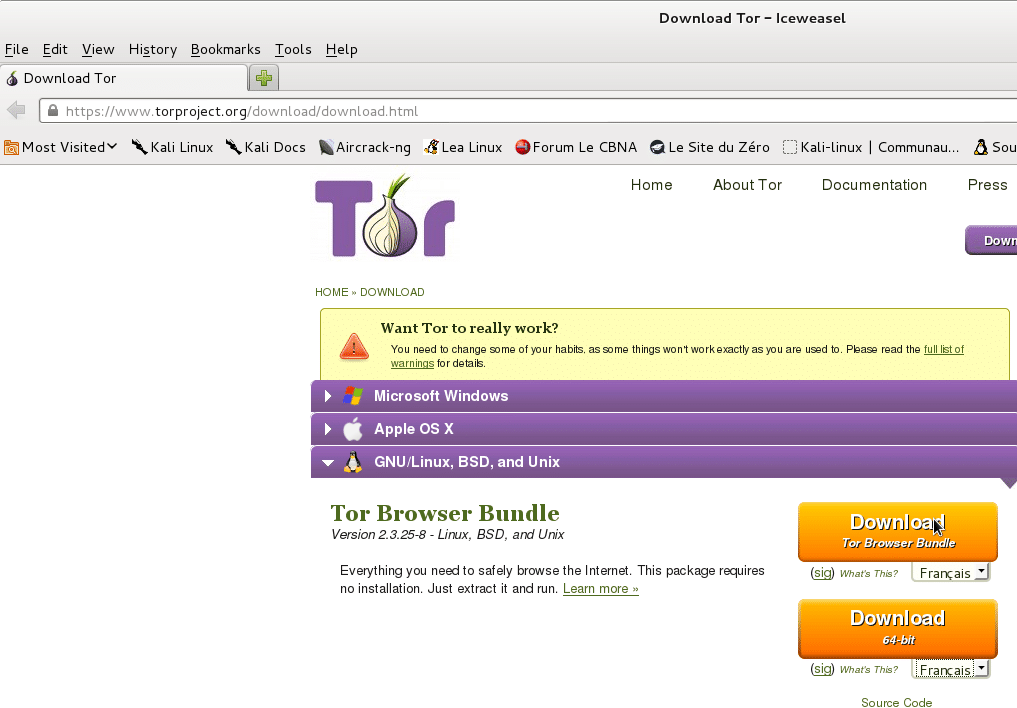Open the View menu

click(98, 49)
